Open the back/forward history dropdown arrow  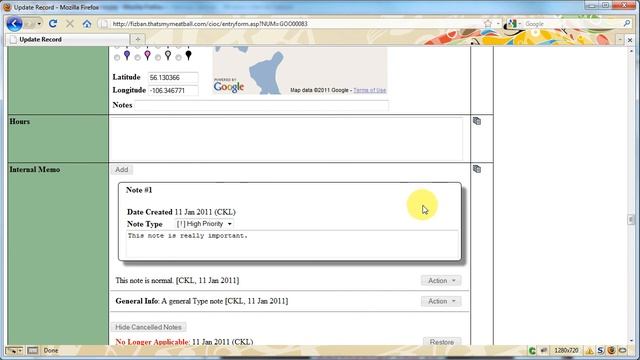tap(39, 24)
